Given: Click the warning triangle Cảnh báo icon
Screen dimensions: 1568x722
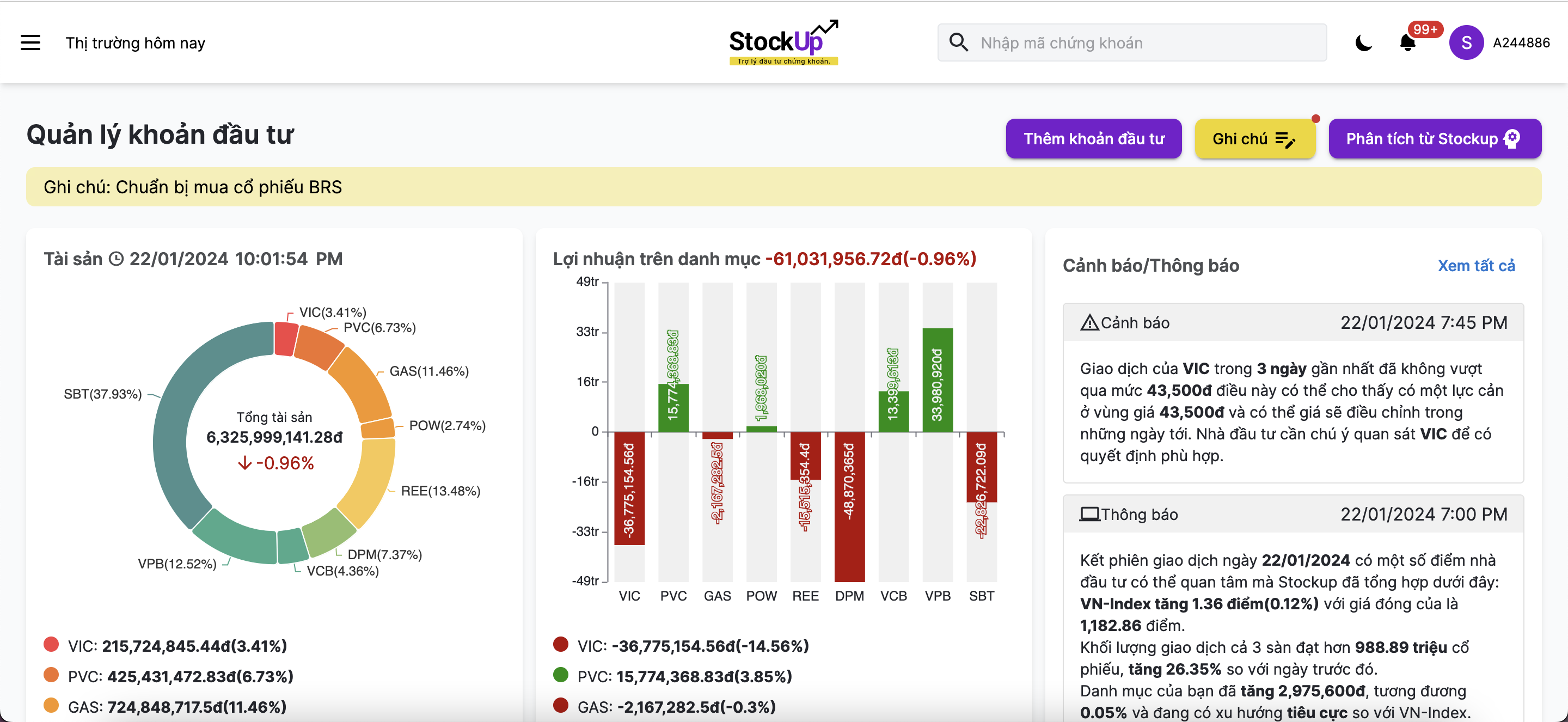Looking at the screenshot, I should (1089, 323).
